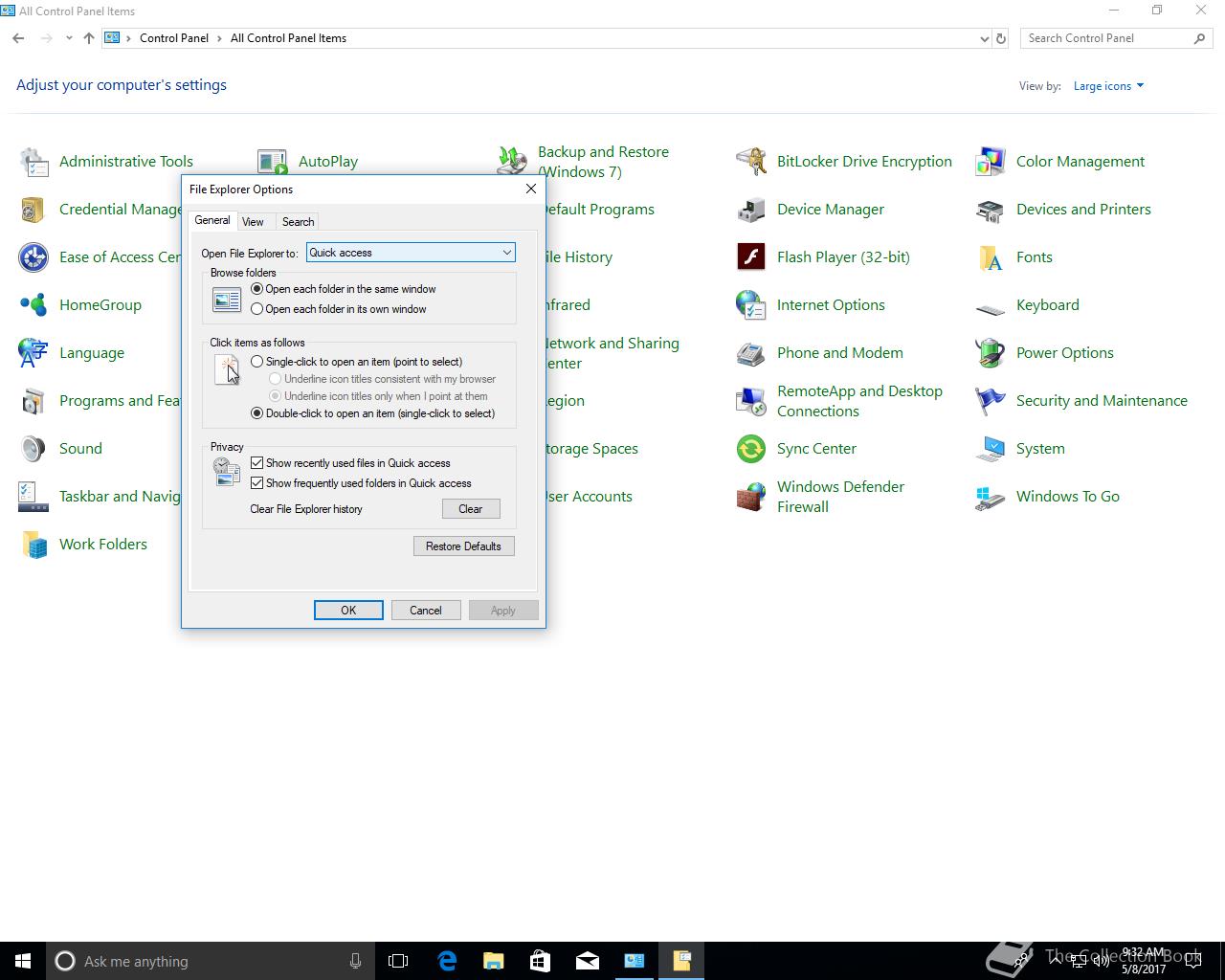Open the Mail app from the taskbar
Screen dimensions: 1225x980
point(588,961)
